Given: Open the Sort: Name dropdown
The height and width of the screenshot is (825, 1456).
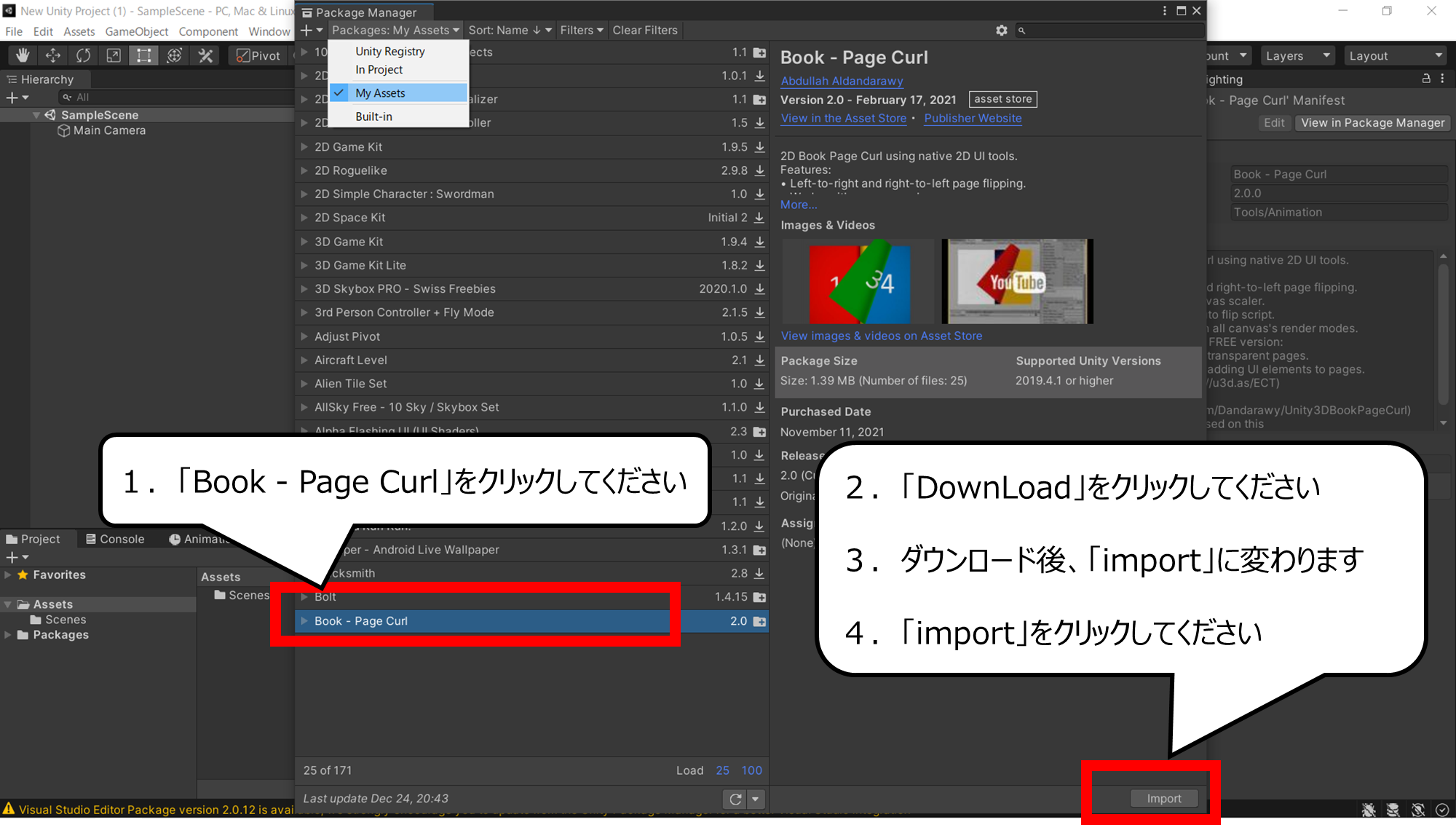Looking at the screenshot, I should pos(510,30).
